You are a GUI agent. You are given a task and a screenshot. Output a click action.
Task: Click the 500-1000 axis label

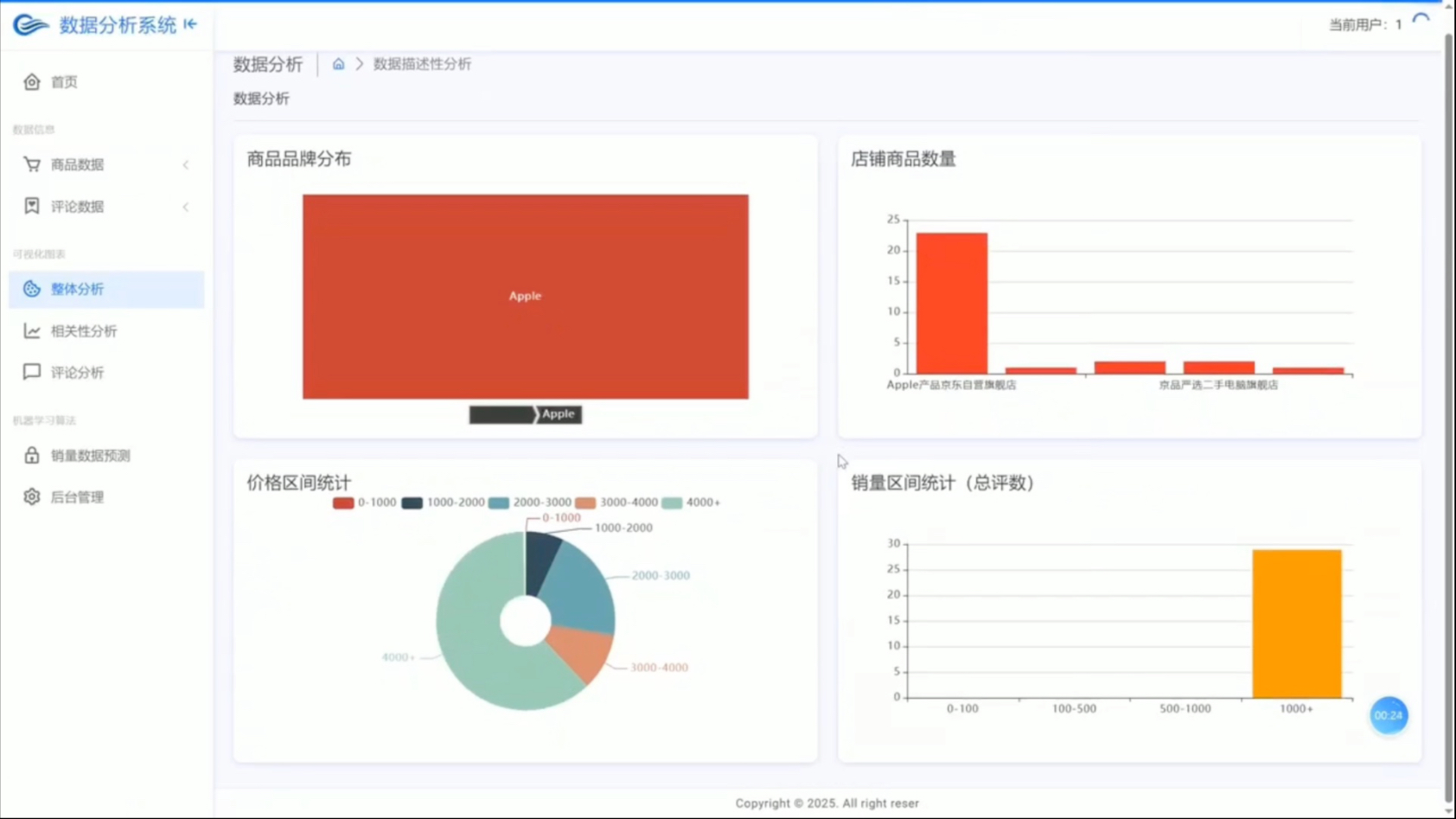(1185, 708)
